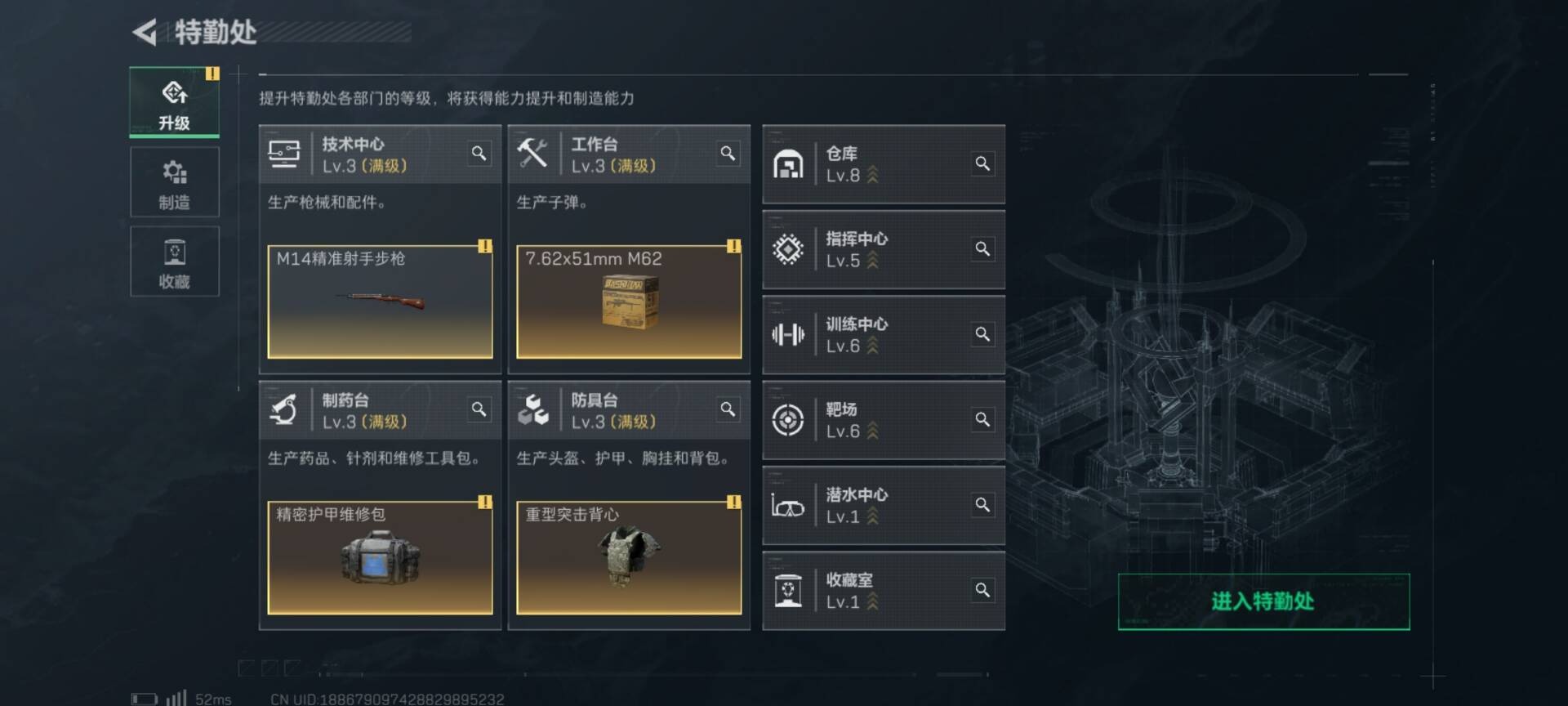The height and width of the screenshot is (706, 1568).
Task: Open the 仓库 Lv.8 upgrade row
Action: click(884, 164)
